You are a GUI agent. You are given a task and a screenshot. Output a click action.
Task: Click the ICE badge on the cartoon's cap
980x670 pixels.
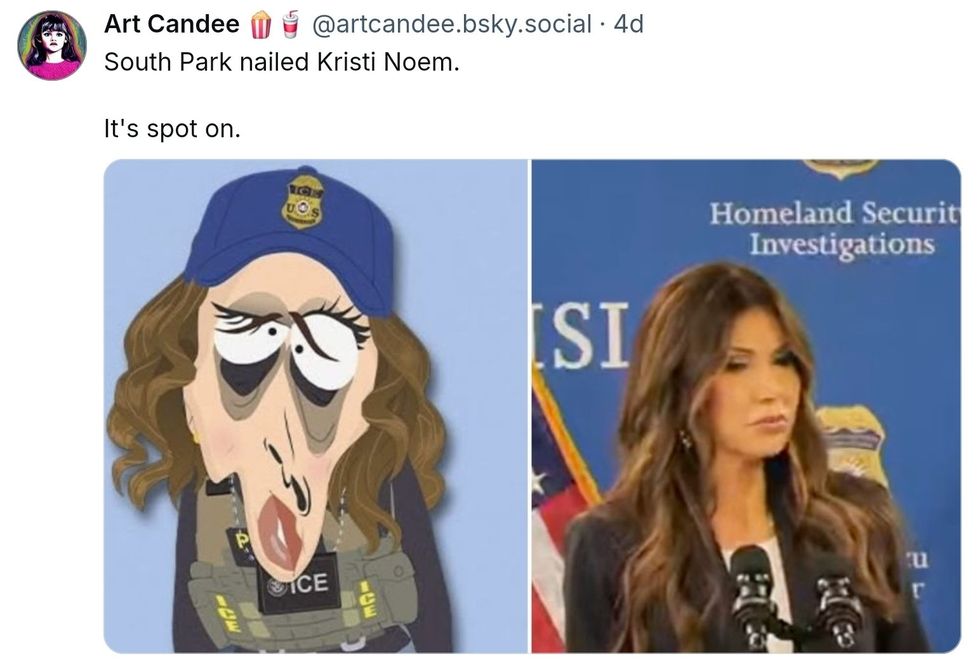(x=304, y=200)
